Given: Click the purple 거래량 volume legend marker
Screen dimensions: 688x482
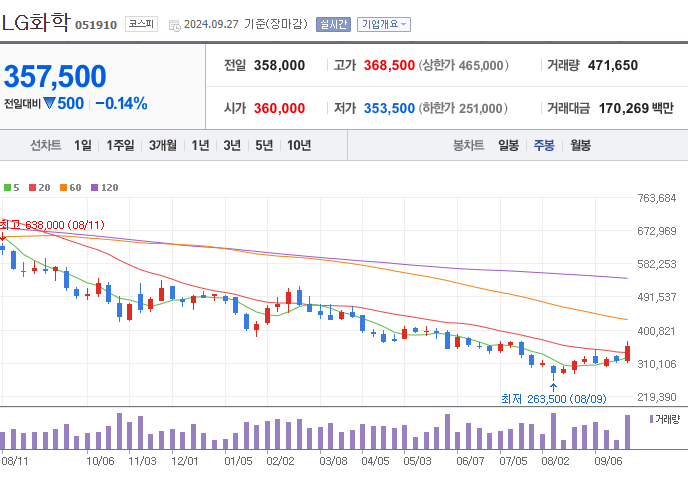Looking at the screenshot, I should point(652,419).
